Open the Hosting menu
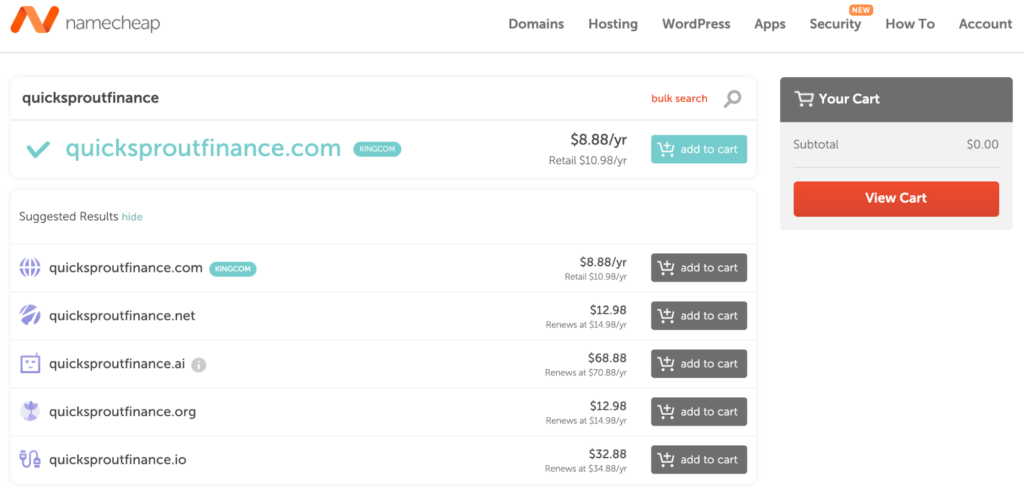 613,24
